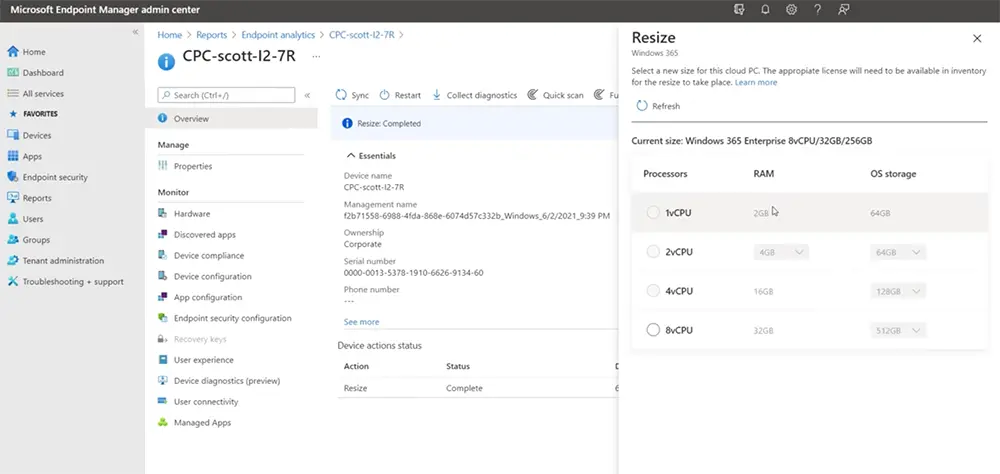
Task: Click the Sync toolbar button
Action: click(352, 95)
